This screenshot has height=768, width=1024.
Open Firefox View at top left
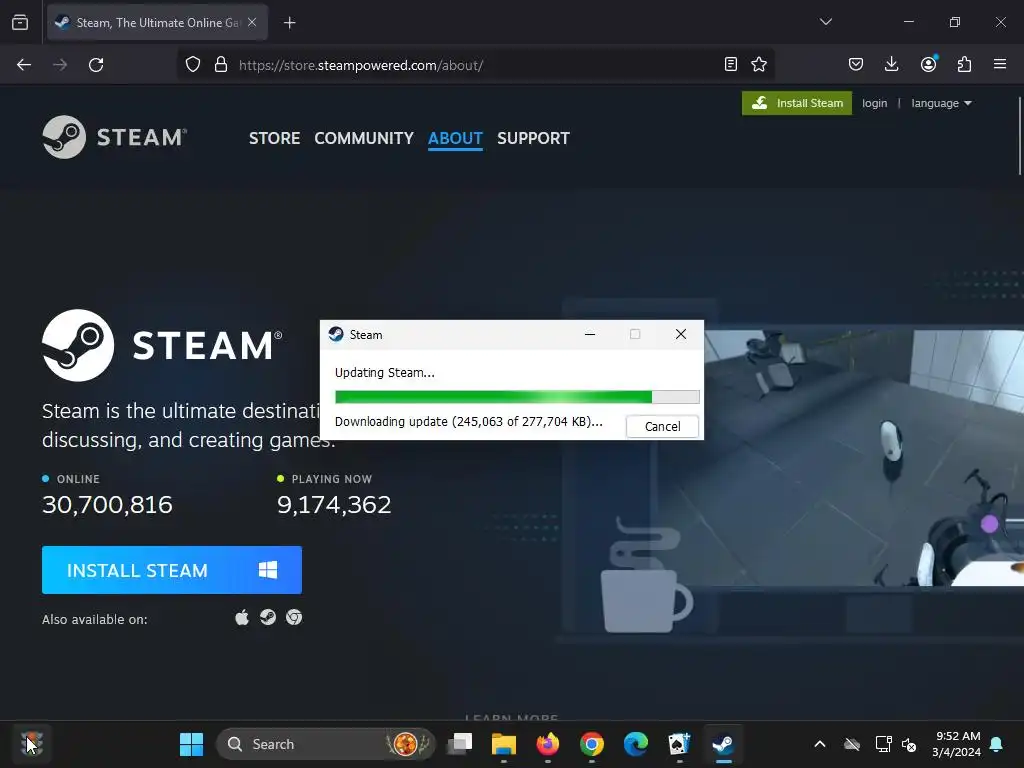pyautogui.click(x=20, y=23)
